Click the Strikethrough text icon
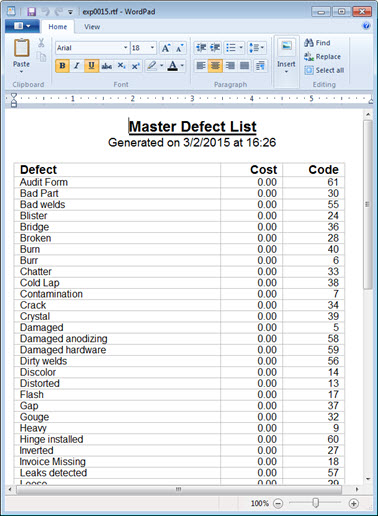Viewport: 378px width, 516px height. [x=106, y=66]
